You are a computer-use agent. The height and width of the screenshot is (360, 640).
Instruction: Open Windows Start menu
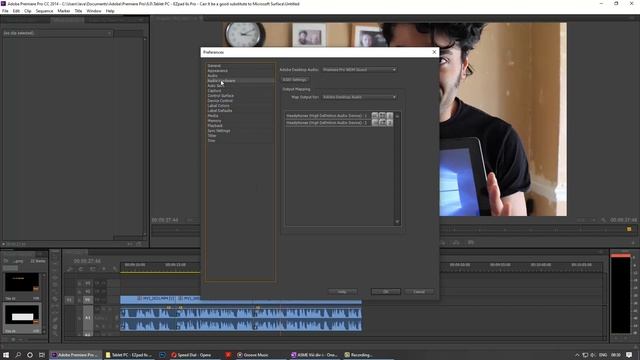(x=6, y=355)
